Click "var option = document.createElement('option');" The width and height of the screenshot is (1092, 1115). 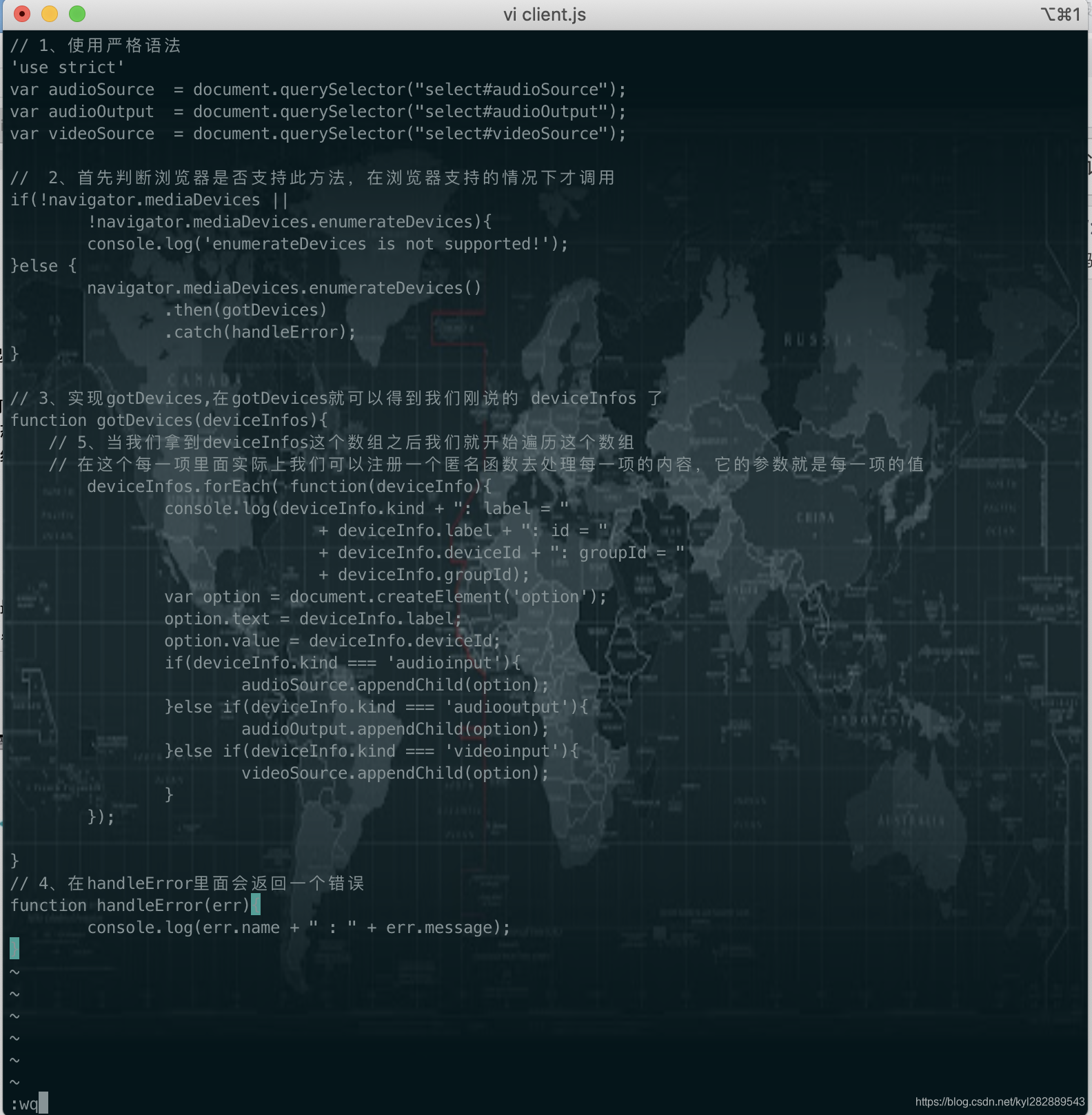tap(385, 597)
